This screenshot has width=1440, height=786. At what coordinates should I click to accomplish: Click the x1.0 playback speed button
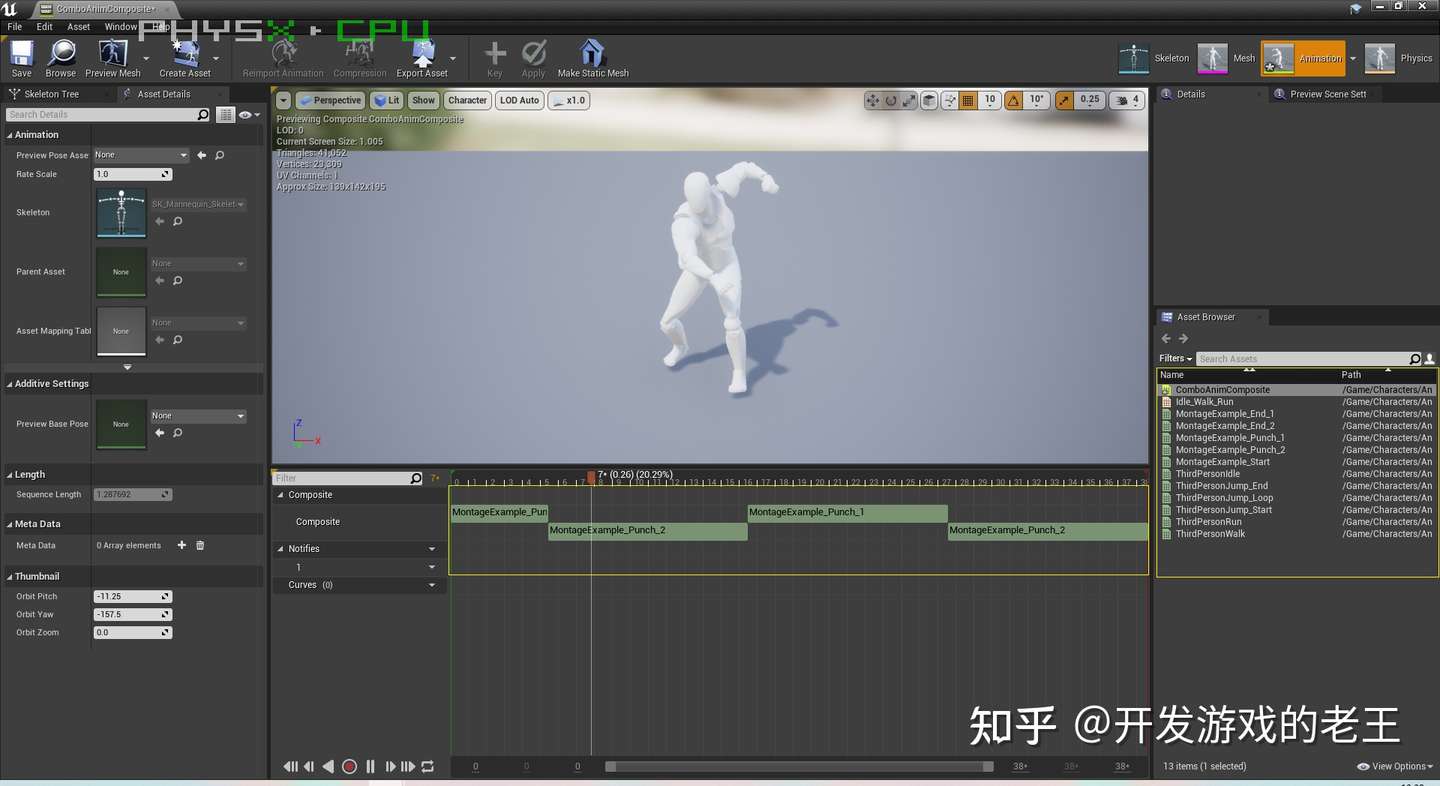coord(569,100)
